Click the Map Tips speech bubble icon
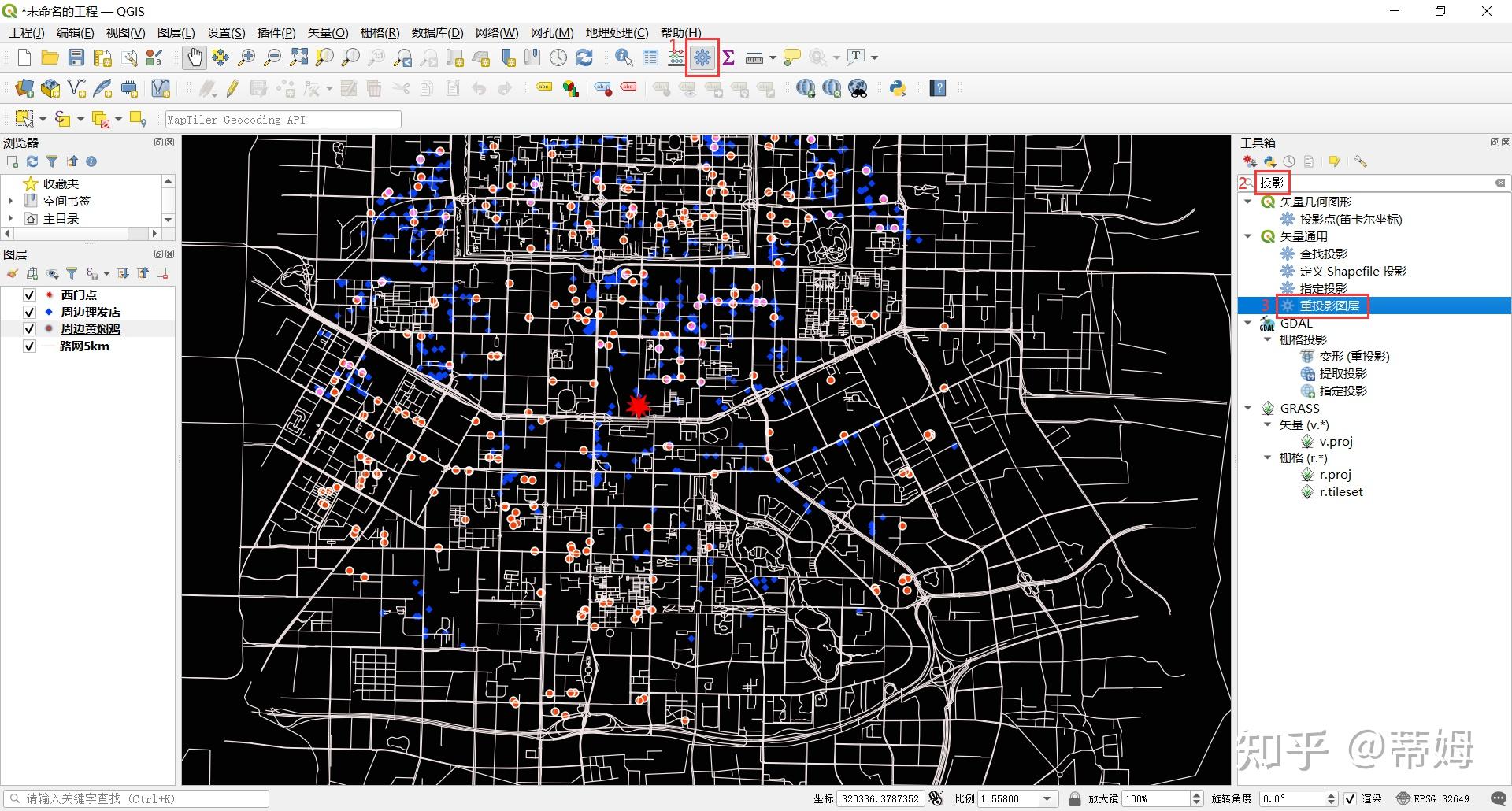 [x=792, y=57]
